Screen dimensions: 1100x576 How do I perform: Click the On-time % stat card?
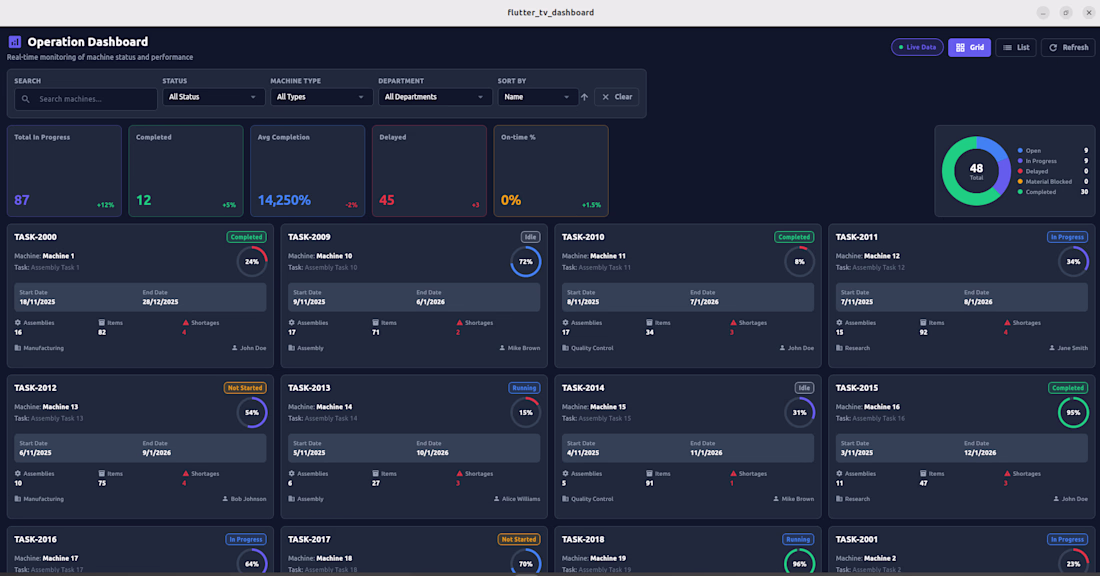pyautogui.click(x=551, y=170)
